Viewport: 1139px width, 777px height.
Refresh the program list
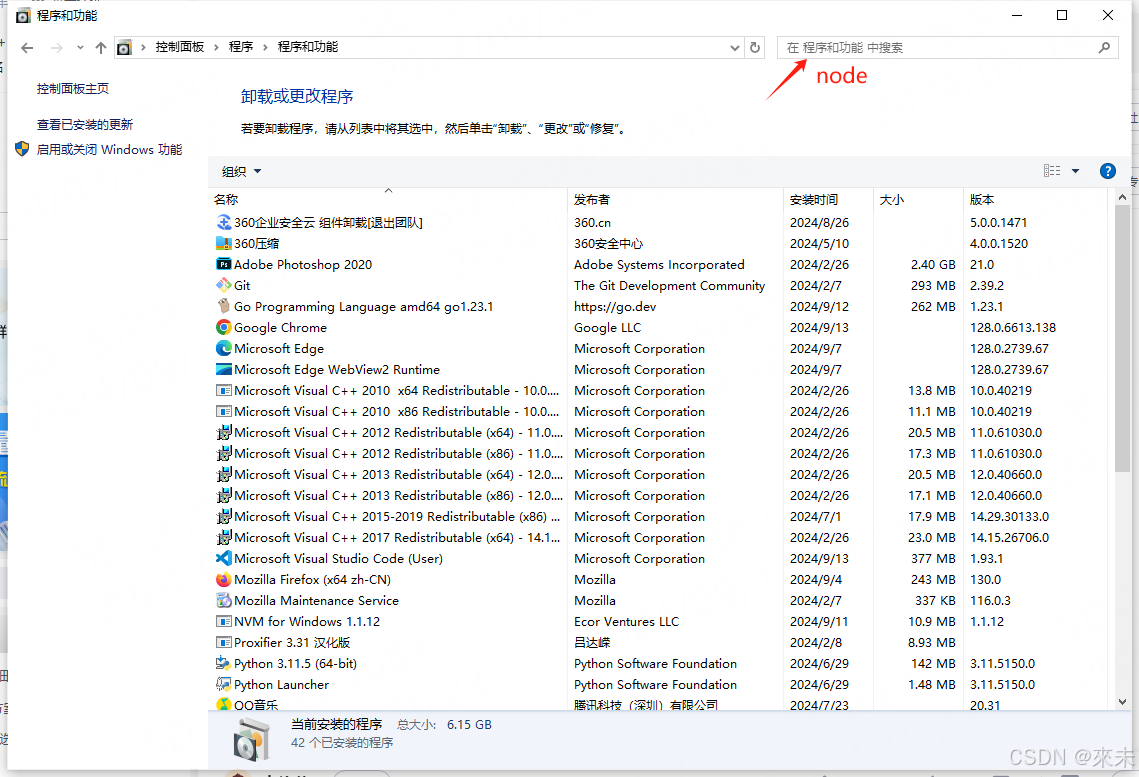[x=755, y=47]
